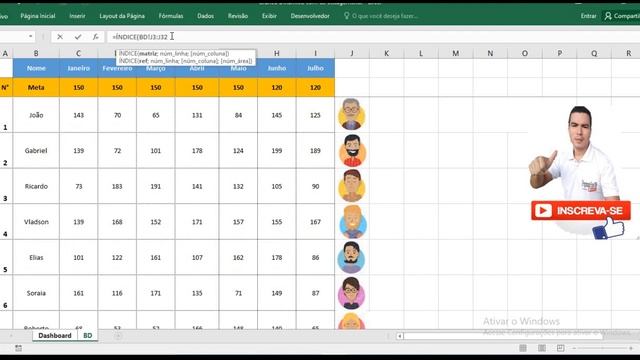Click macro record status bar icon
This screenshot has height=360, width=640.
click(18, 348)
